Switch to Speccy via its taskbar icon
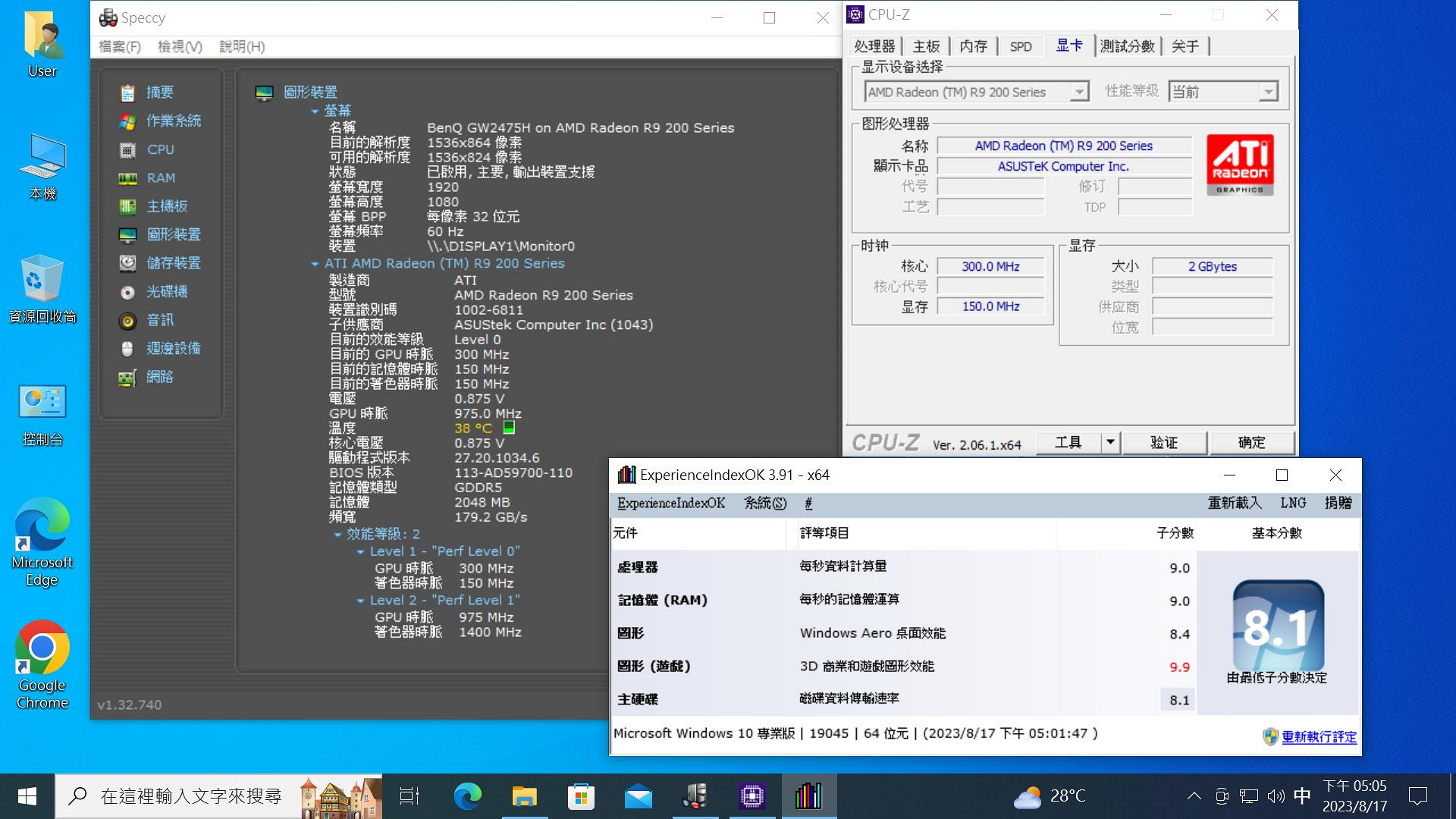Screen dimensions: 1456x819 click(x=695, y=796)
